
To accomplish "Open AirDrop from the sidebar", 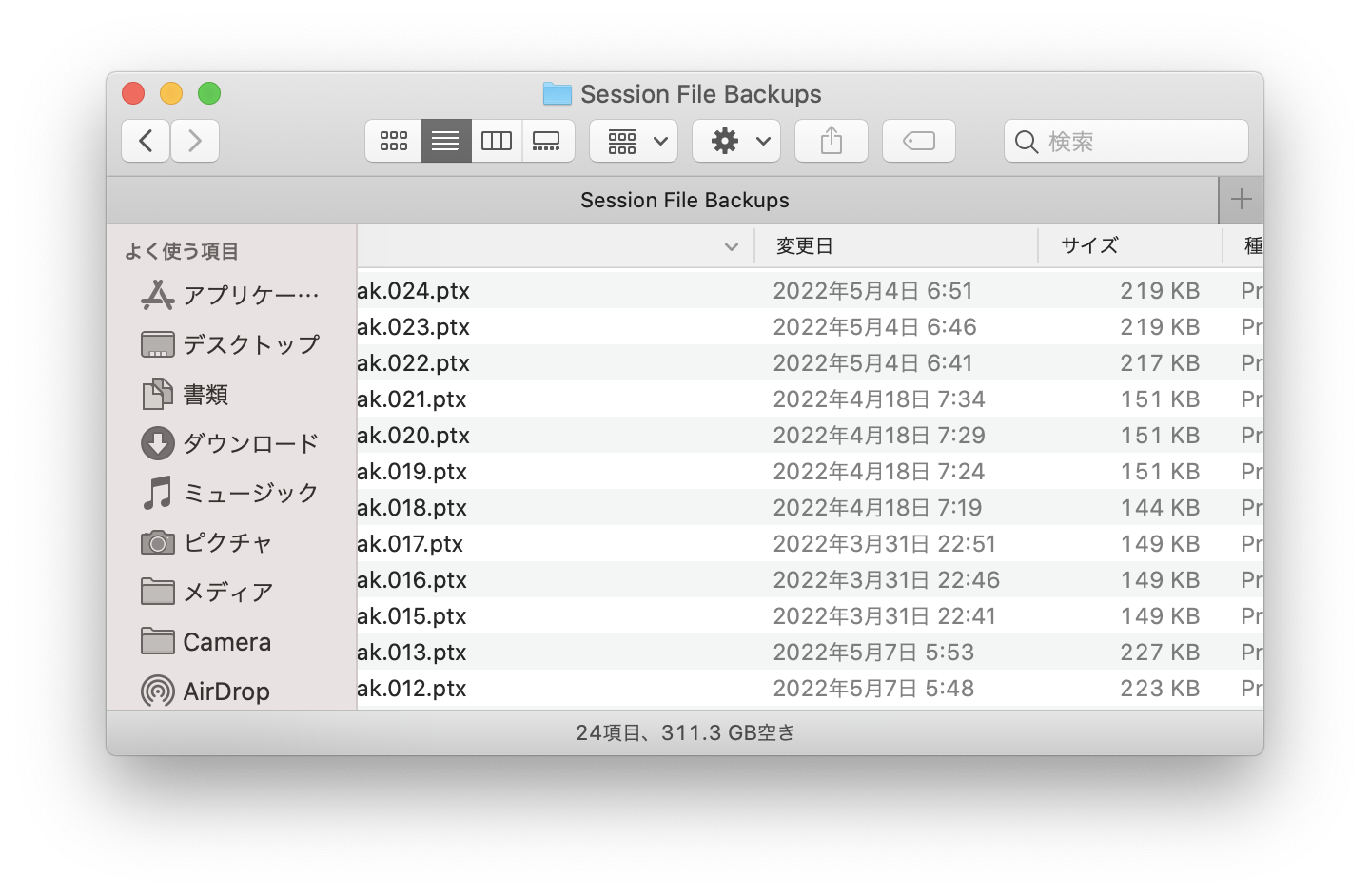I will pos(225,691).
